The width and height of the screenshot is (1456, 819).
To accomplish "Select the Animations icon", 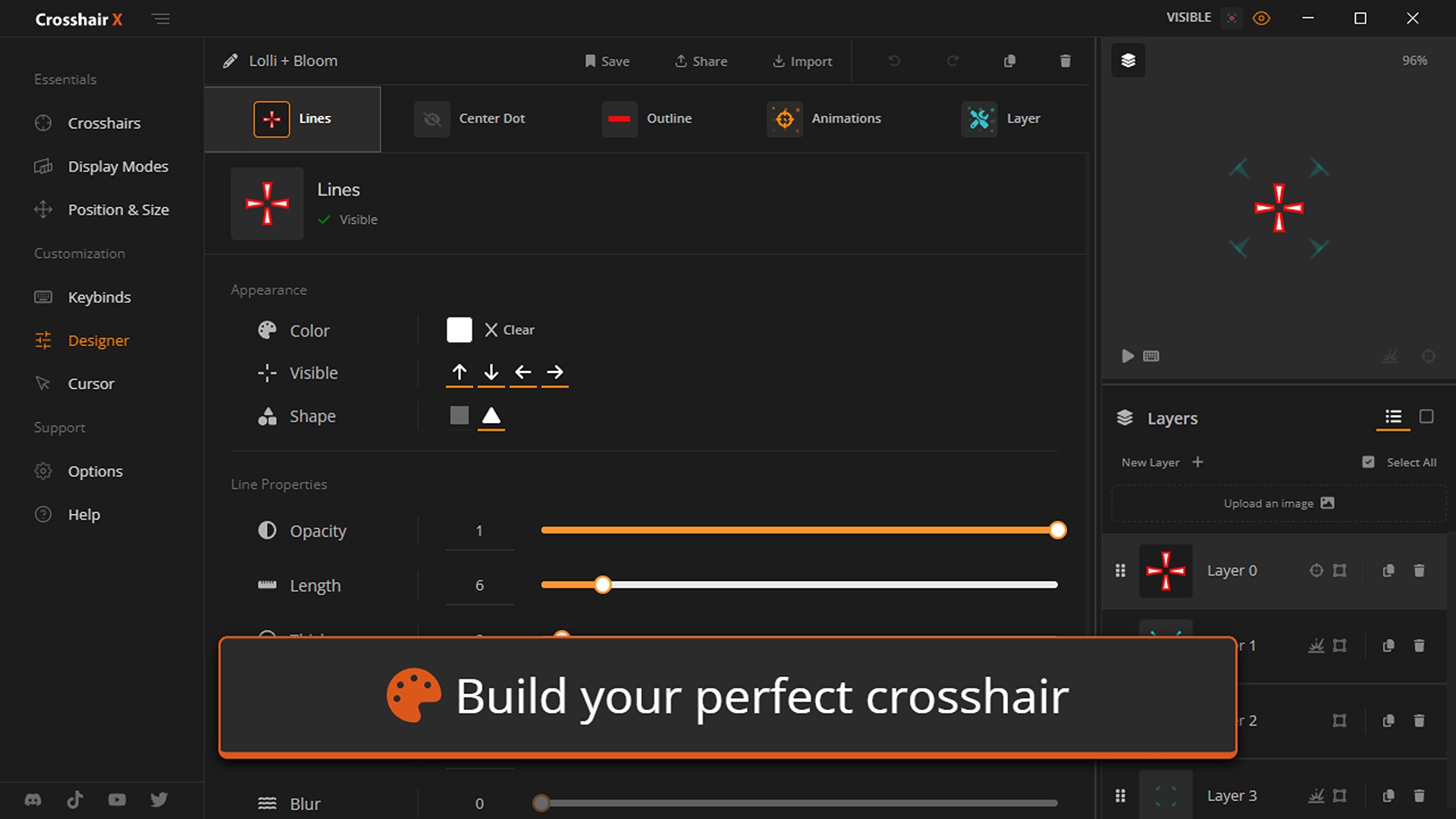I will (785, 119).
